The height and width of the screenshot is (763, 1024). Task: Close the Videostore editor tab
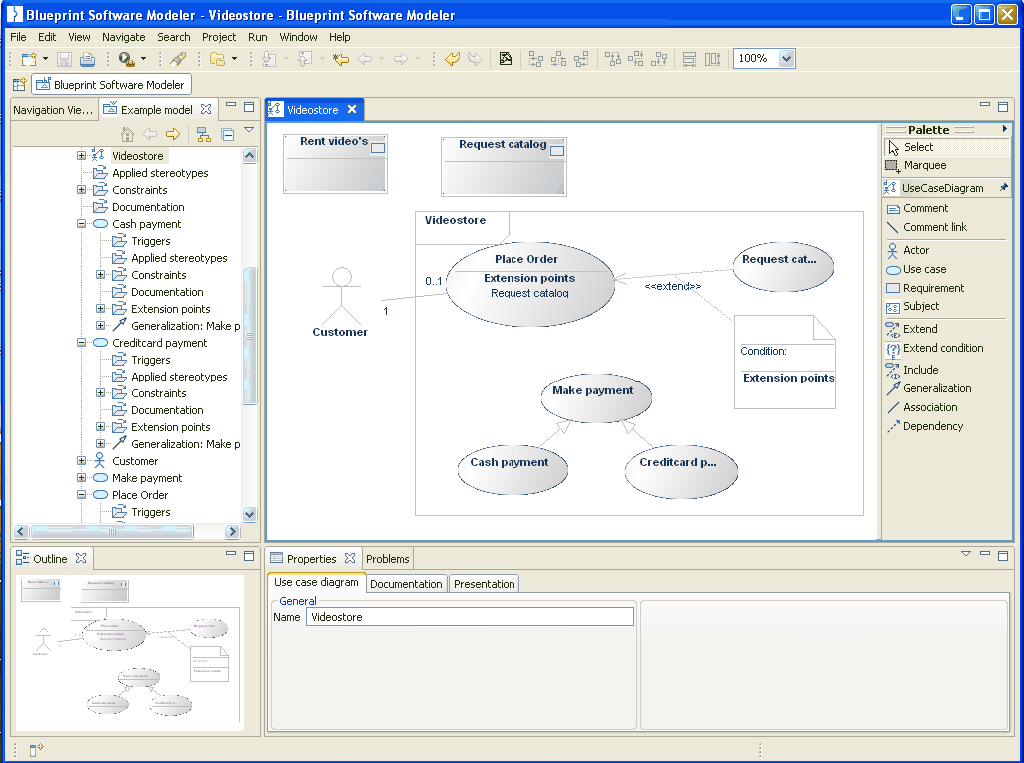(x=351, y=110)
